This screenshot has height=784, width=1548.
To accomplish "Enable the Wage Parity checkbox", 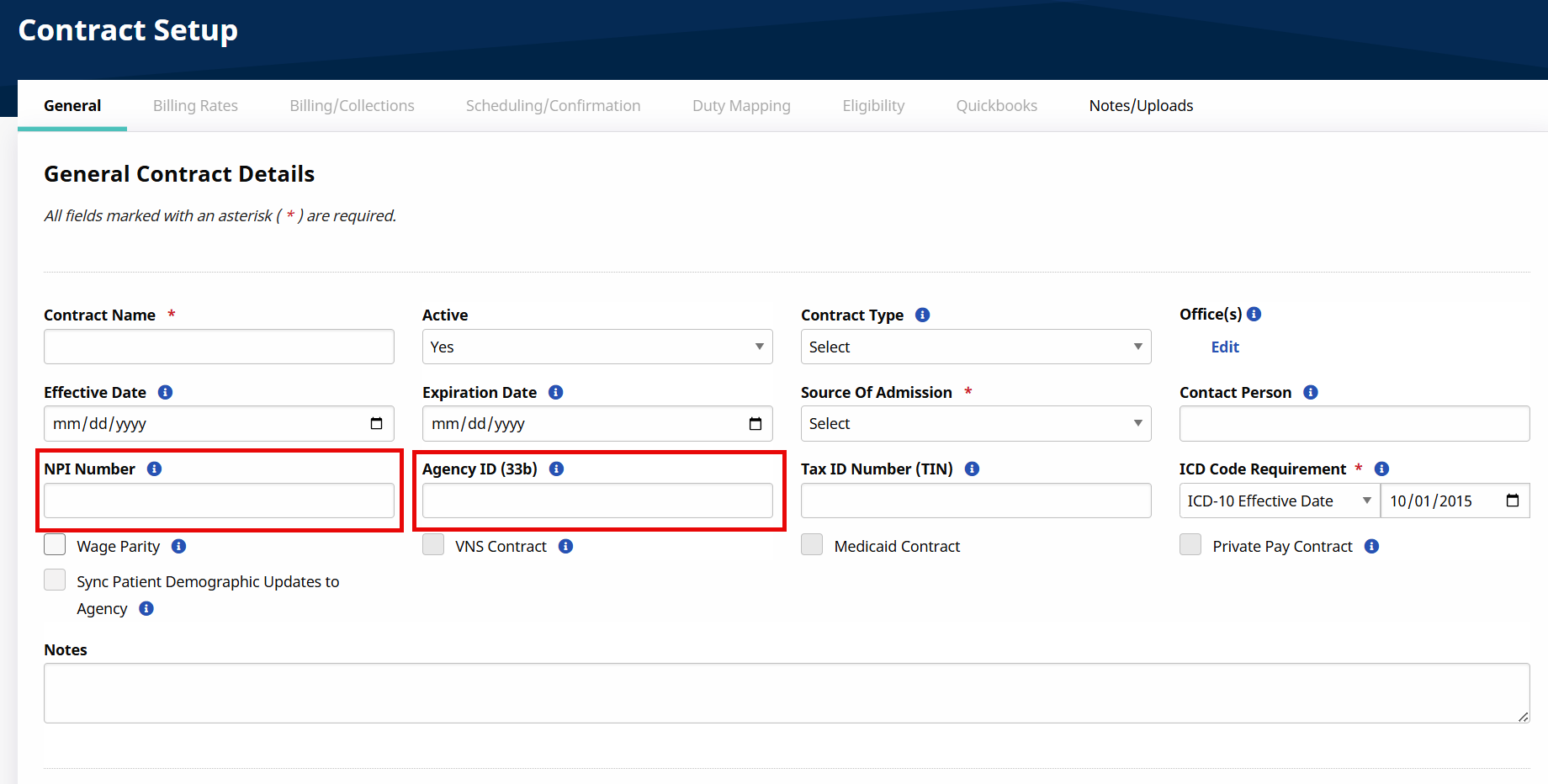I will (x=56, y=545).
